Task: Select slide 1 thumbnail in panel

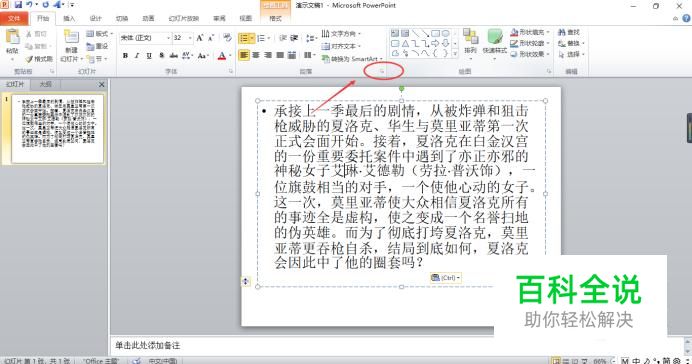Action: [58, 128]
